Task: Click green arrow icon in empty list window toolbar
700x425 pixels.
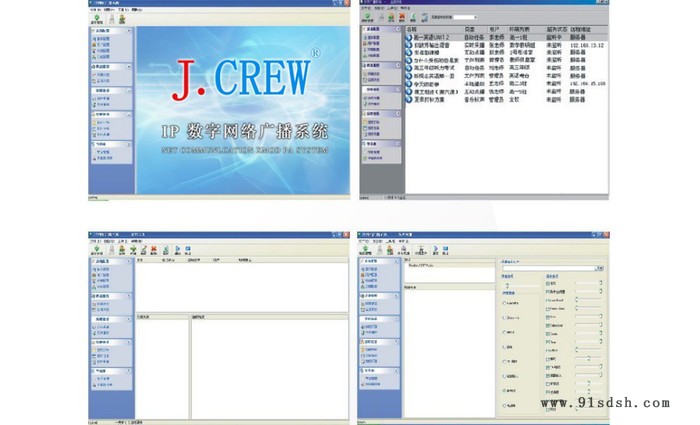Action: click(133, 248)
